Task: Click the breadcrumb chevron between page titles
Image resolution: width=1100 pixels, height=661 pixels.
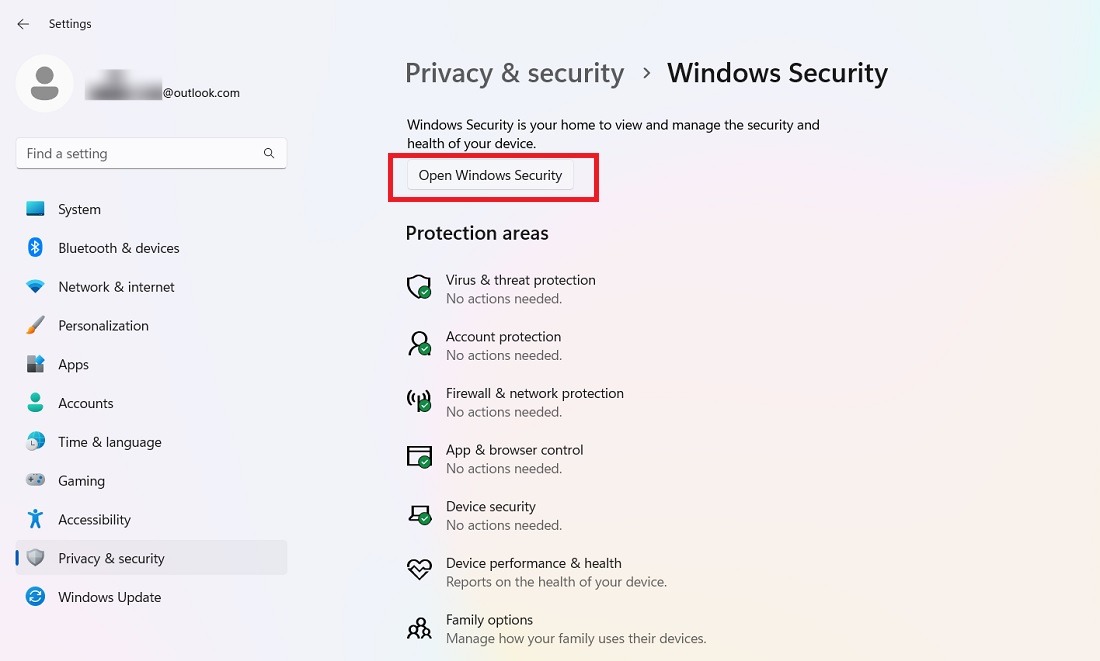Action: point(646,73)
